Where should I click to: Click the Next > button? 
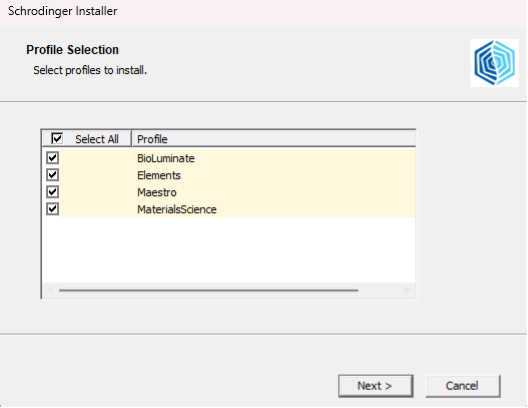pos(375,386)
